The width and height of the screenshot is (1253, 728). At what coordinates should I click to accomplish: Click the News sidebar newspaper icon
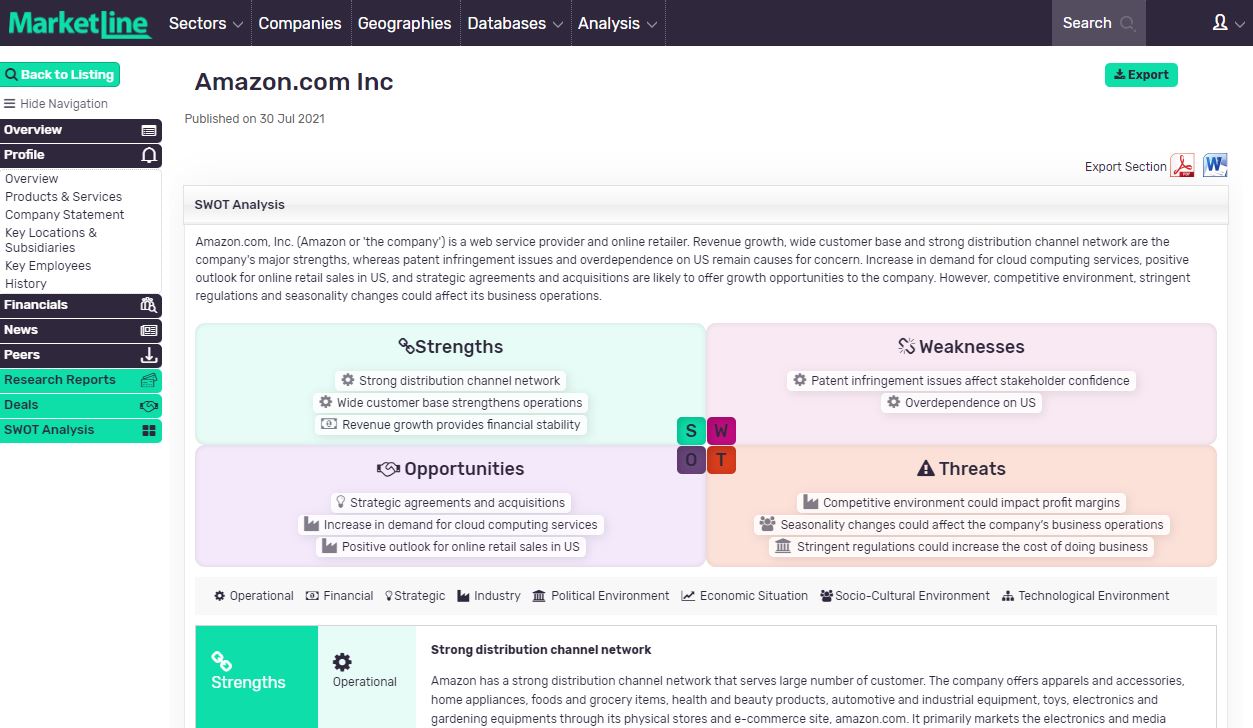[x=149, y=330]
